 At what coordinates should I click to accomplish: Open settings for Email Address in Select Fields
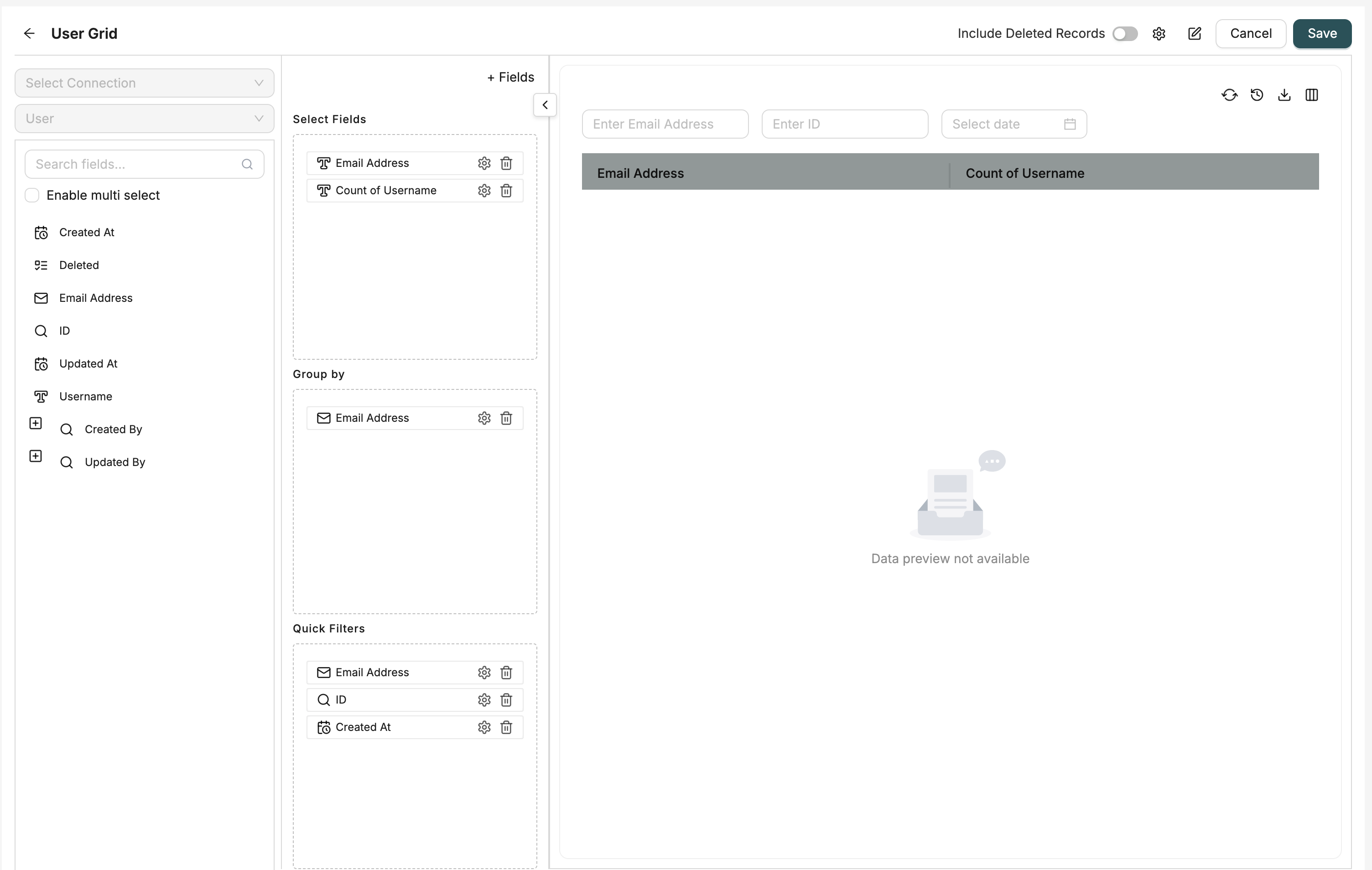[484, 163]
